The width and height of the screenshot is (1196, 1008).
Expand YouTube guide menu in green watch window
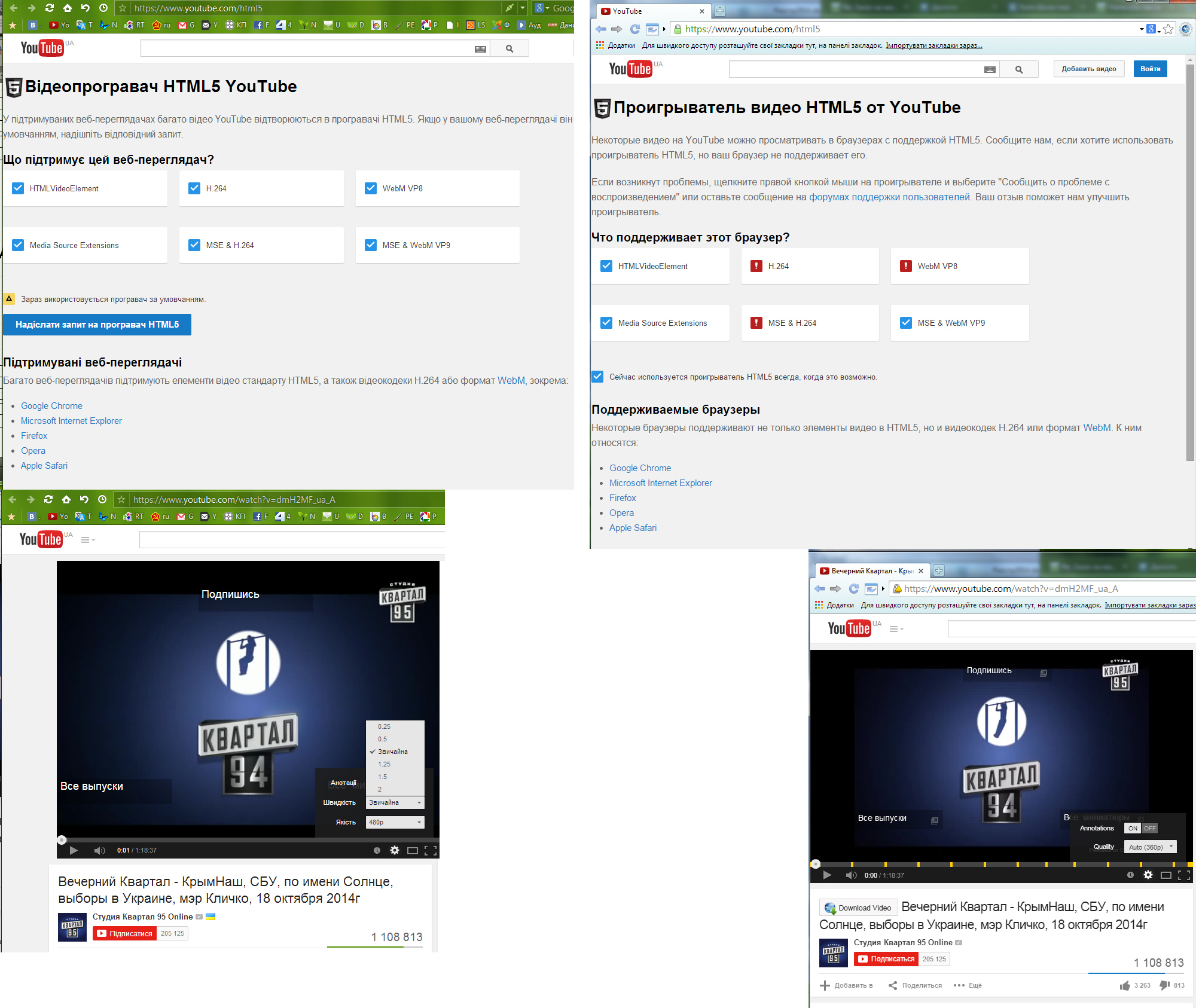(88, 540)
